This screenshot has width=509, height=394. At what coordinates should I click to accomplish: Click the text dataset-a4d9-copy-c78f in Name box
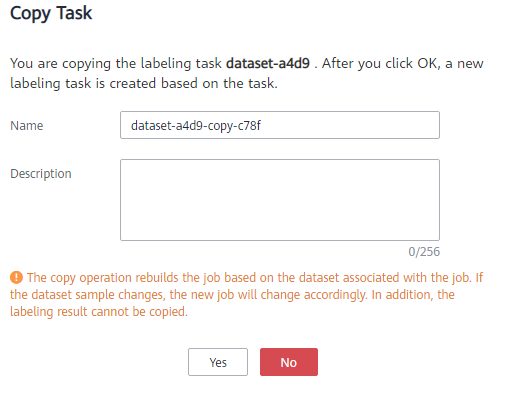pyautogui.click(x=196, y=126)
